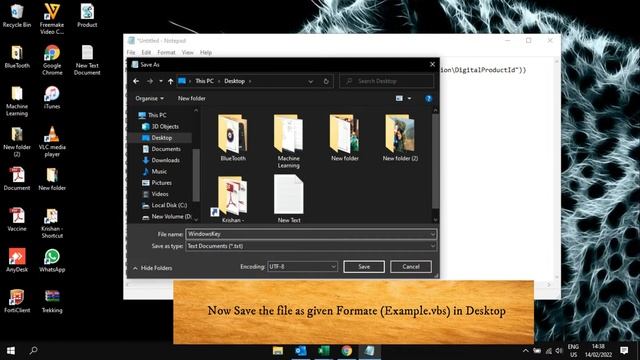
Task: Open Excel from taskbar
Action: [x=324, y=351]
